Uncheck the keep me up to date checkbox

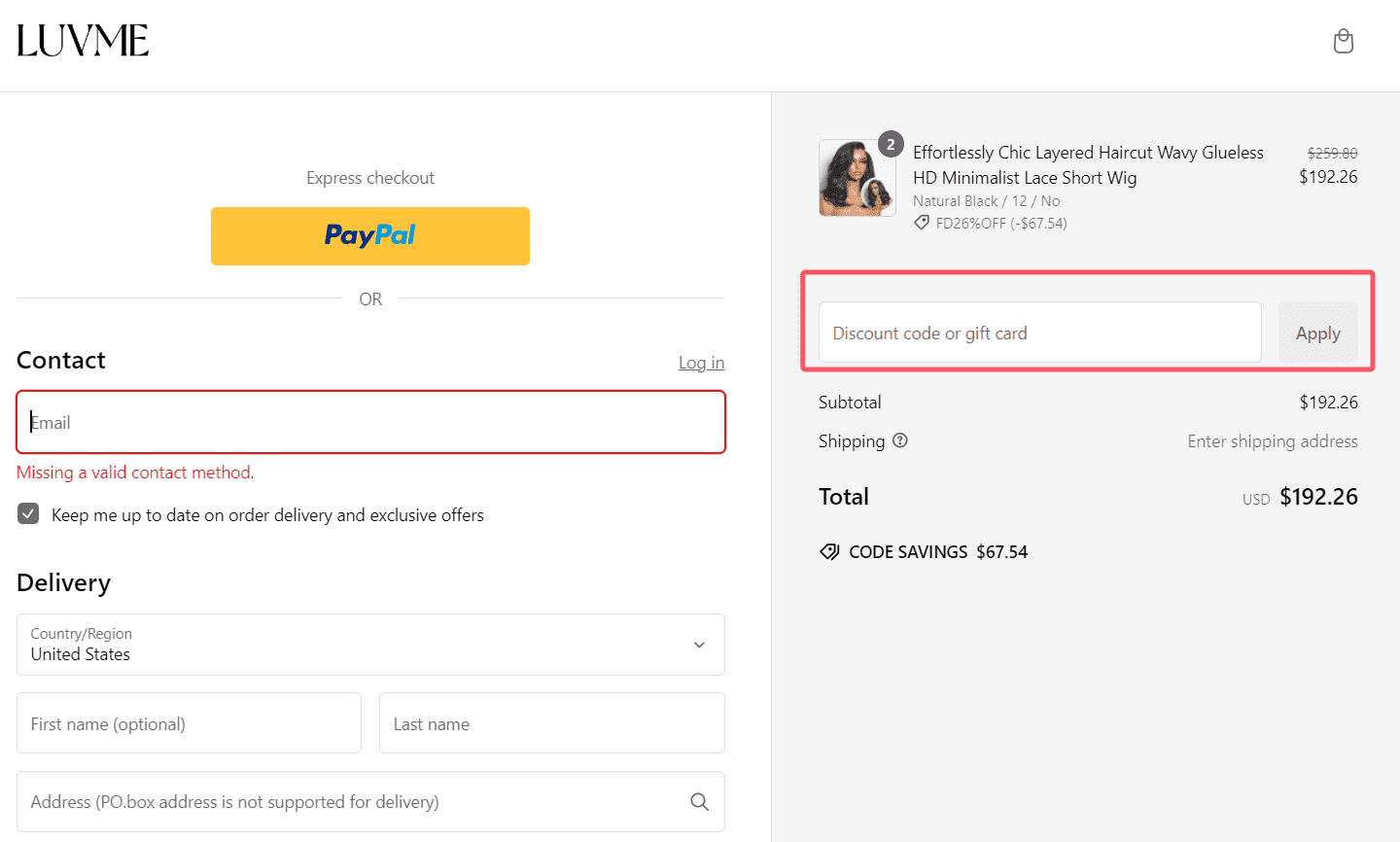pyautogui.click(x=28, y=514)
